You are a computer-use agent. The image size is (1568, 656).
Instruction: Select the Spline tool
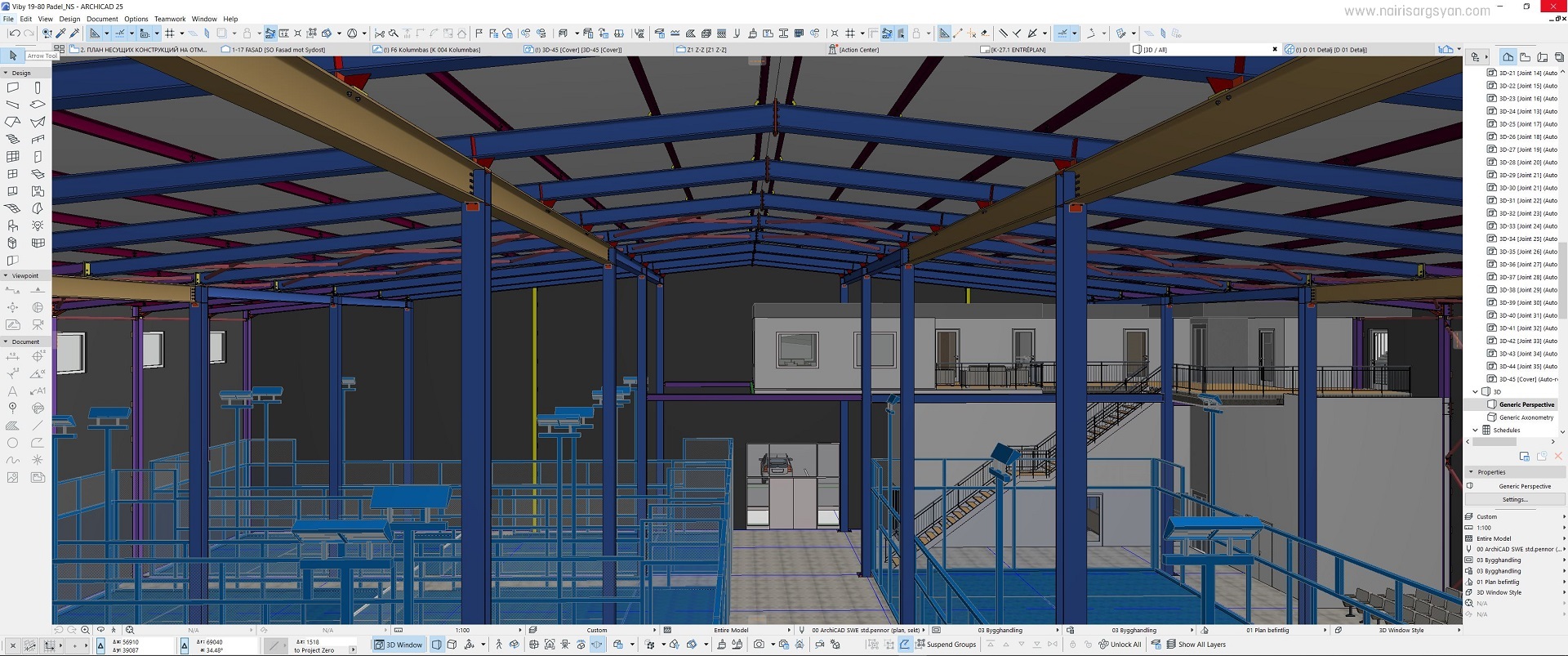13,460
